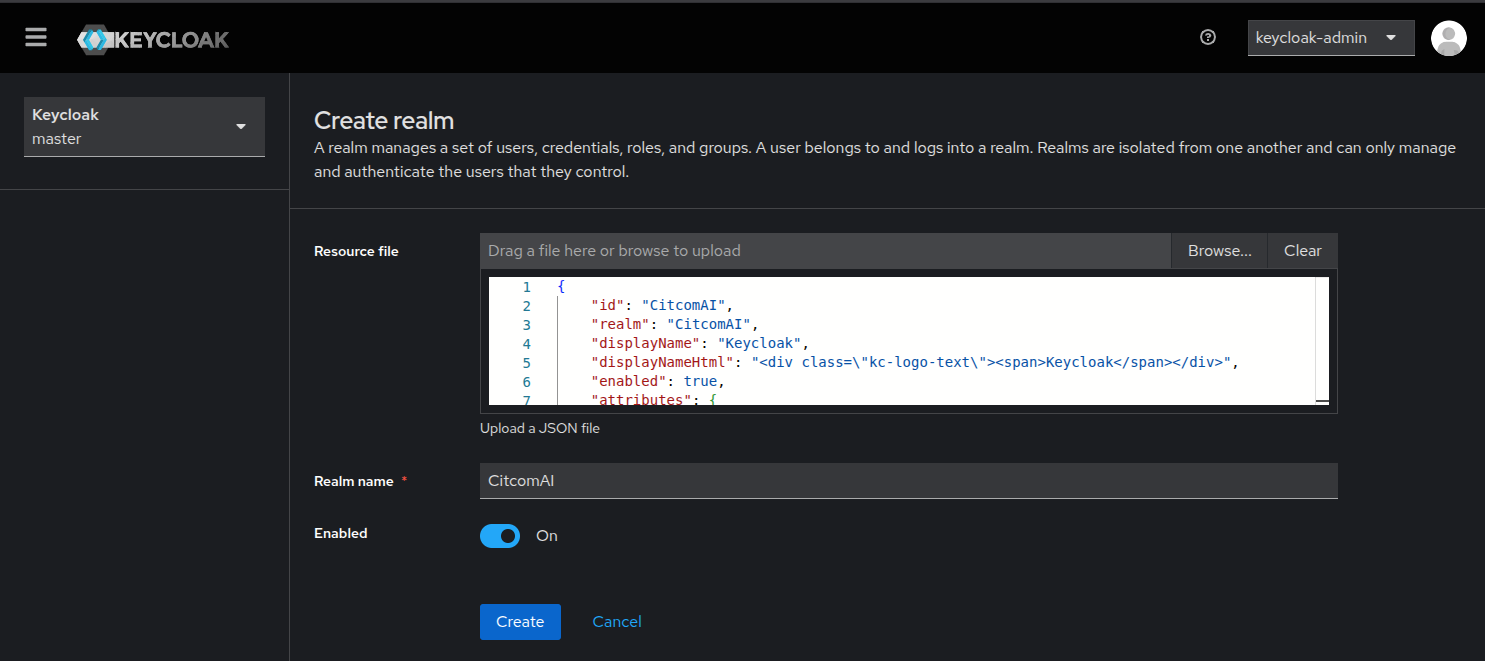
Task: Open the hamburger navigation menu
Action: point(36,38)
